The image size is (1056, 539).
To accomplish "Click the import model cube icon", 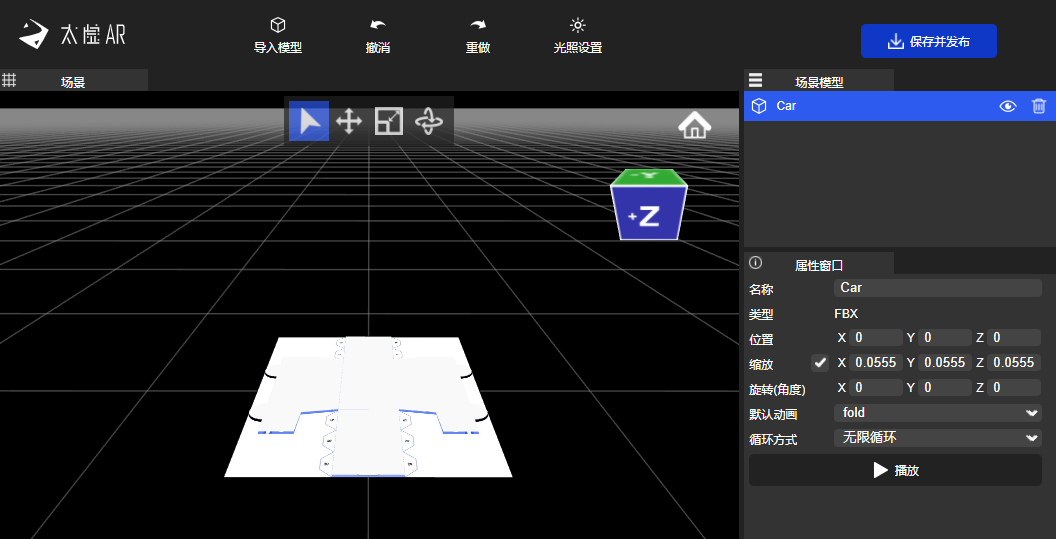I will point(278,25).
